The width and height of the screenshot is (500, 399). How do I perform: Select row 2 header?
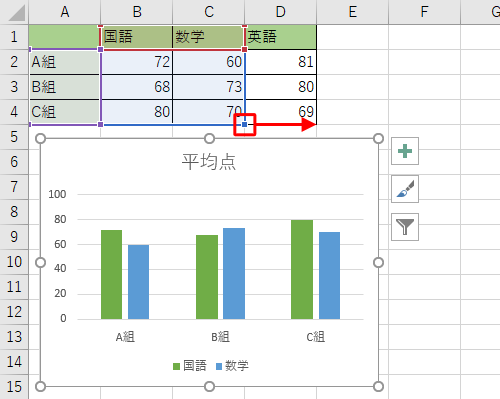tap(14, 62)
